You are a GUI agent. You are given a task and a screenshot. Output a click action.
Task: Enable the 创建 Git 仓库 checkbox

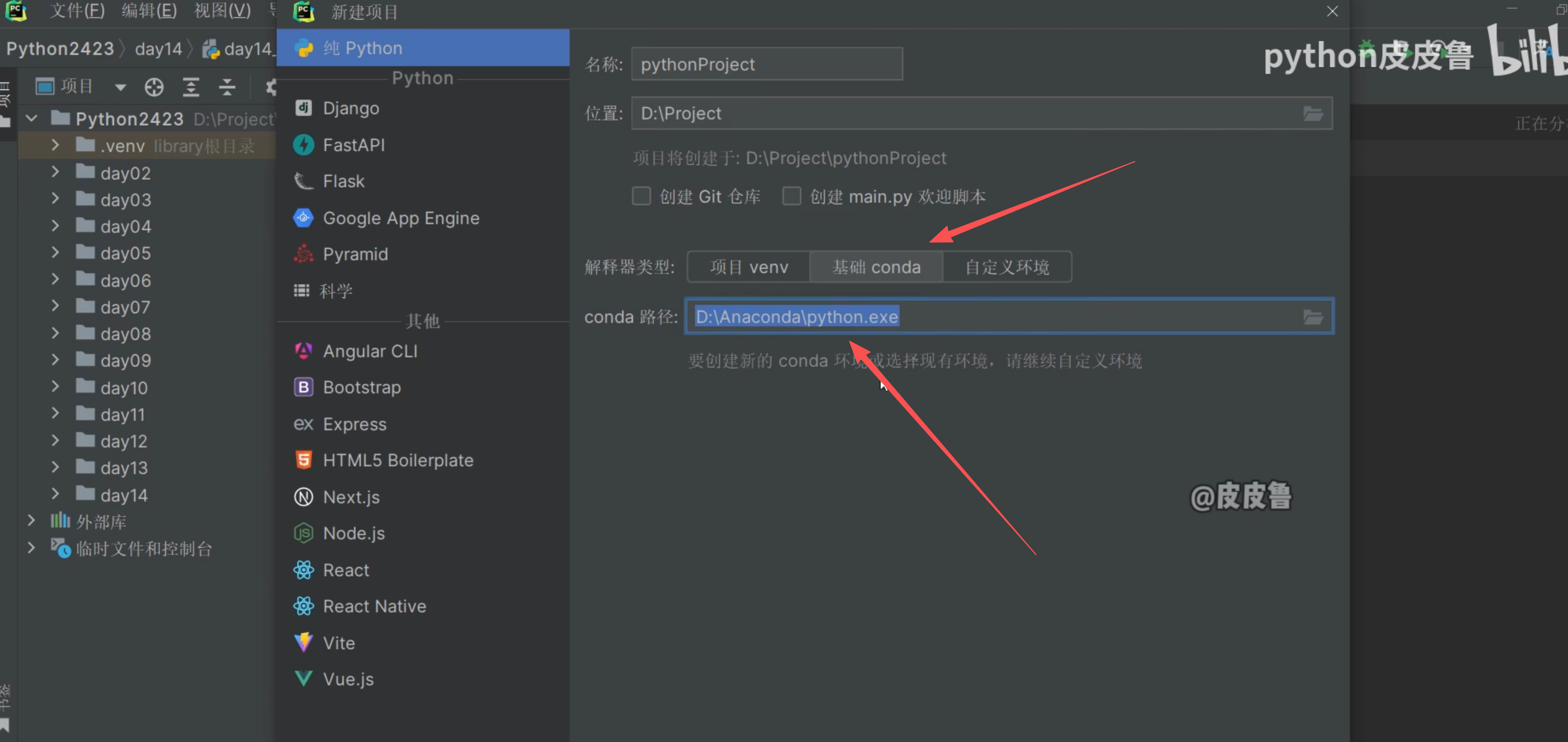(641, 196)
